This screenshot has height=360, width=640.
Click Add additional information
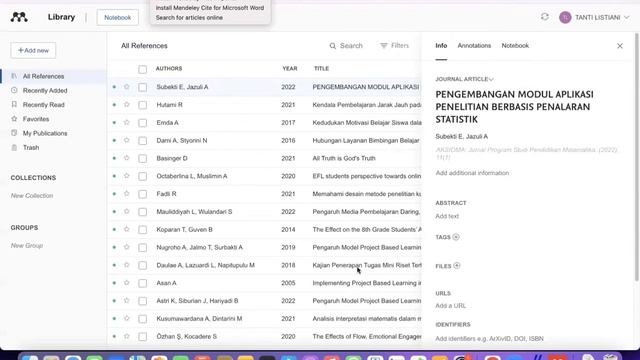tap(472, 173)
